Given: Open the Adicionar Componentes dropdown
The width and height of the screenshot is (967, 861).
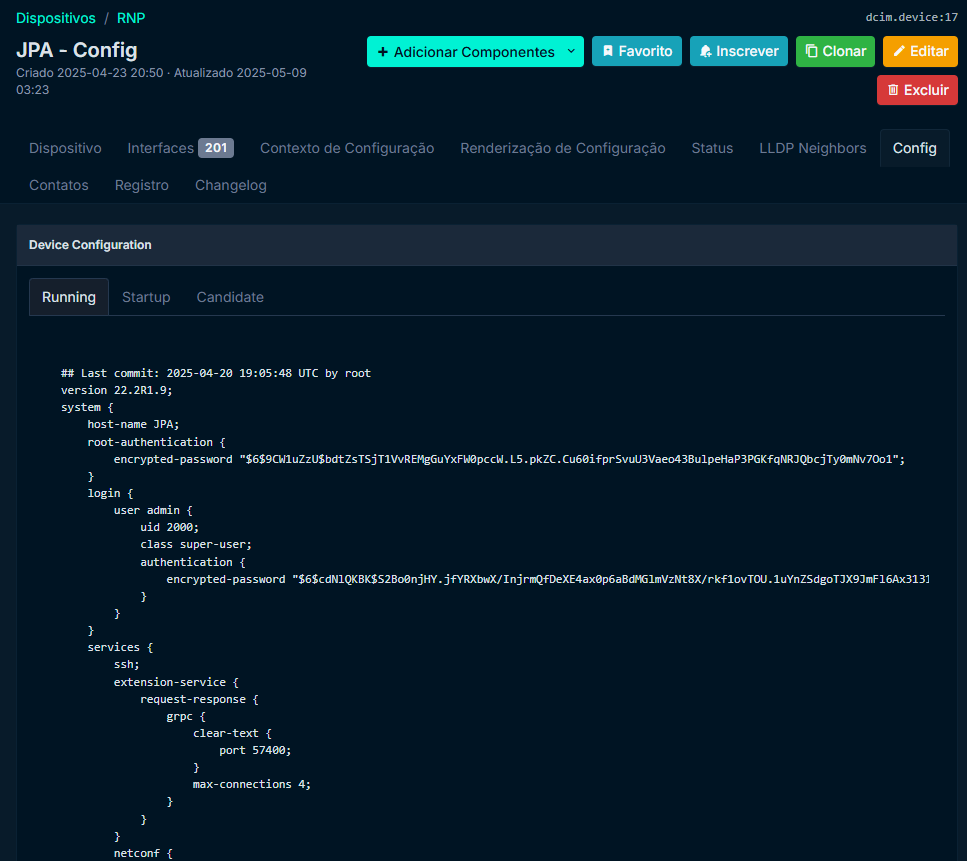Looking at the screenshot, I should (571, 50).
